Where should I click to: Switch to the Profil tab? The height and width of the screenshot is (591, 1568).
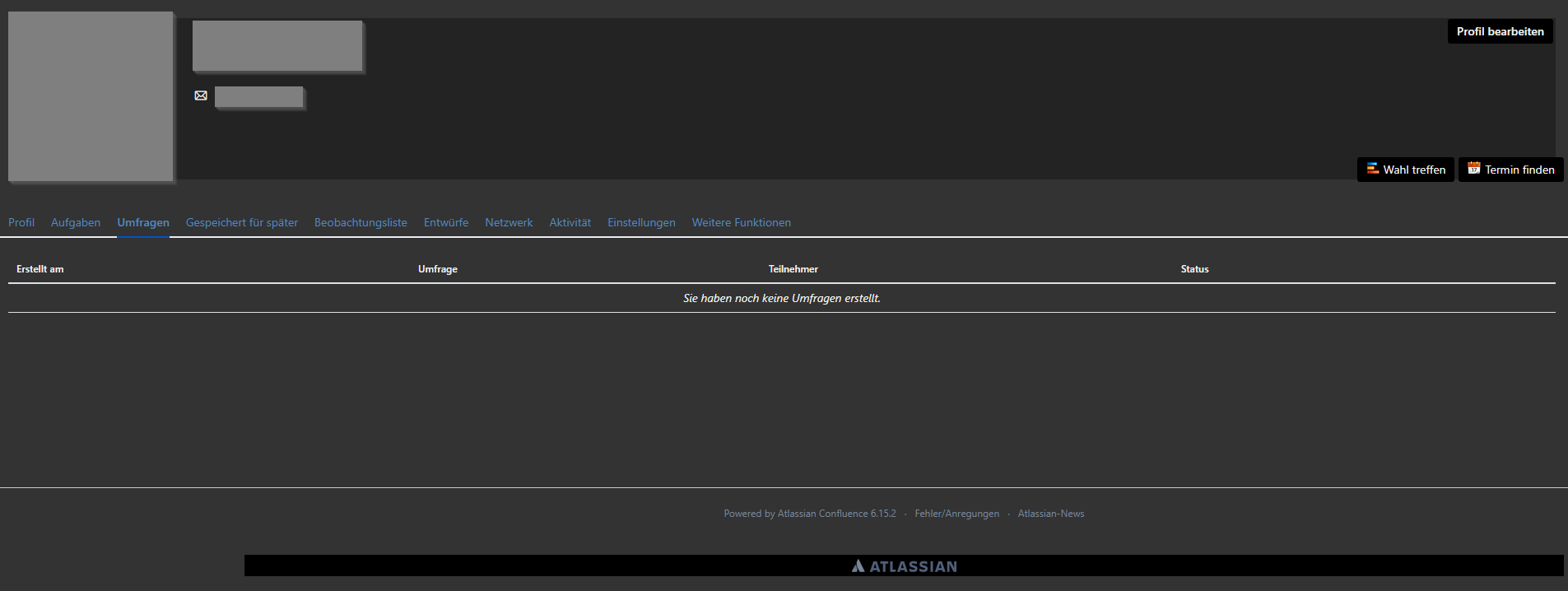pos(21,222)
